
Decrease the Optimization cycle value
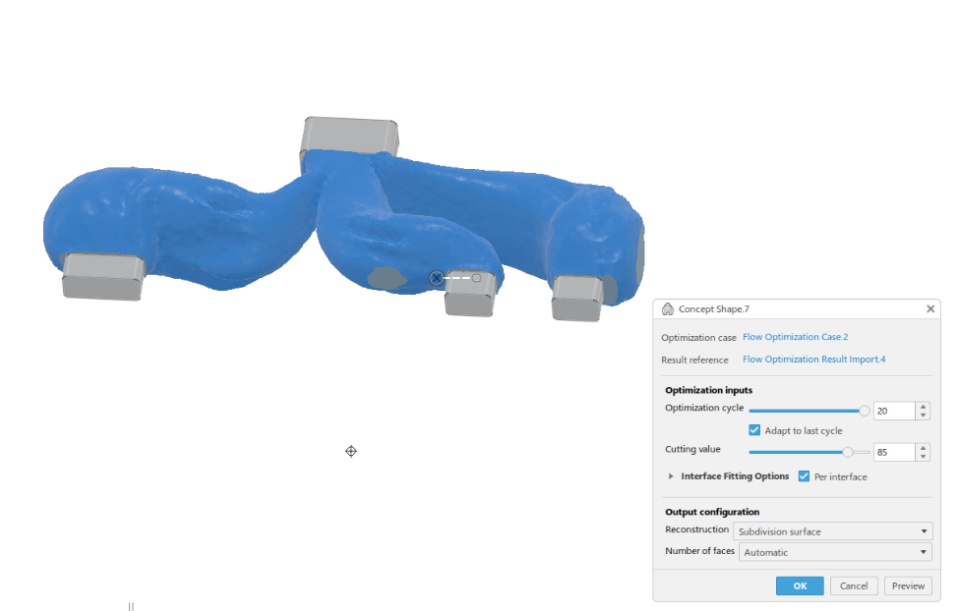[923, 416]
